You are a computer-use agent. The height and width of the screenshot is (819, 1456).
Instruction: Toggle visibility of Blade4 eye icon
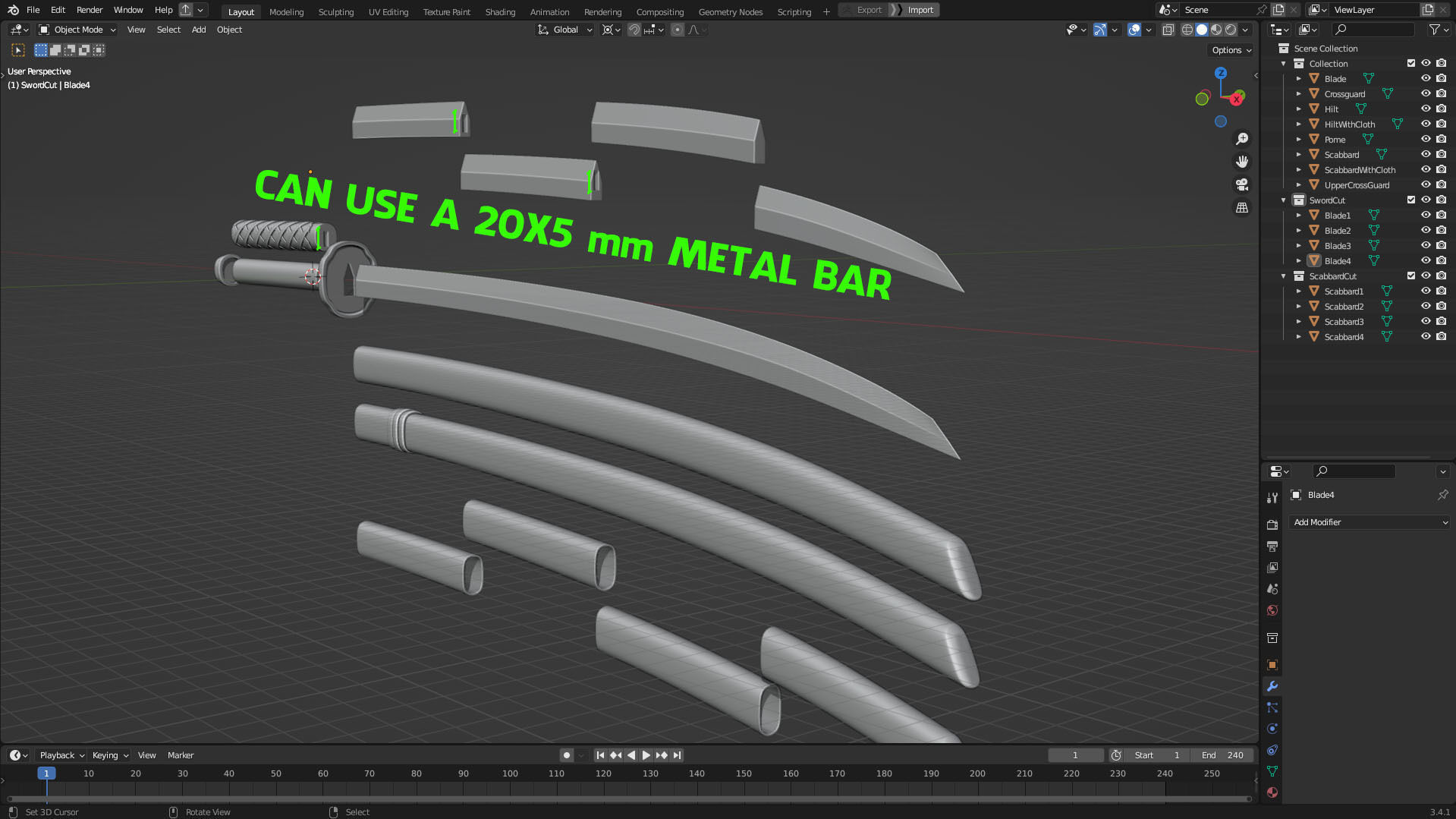[1426, 261]
